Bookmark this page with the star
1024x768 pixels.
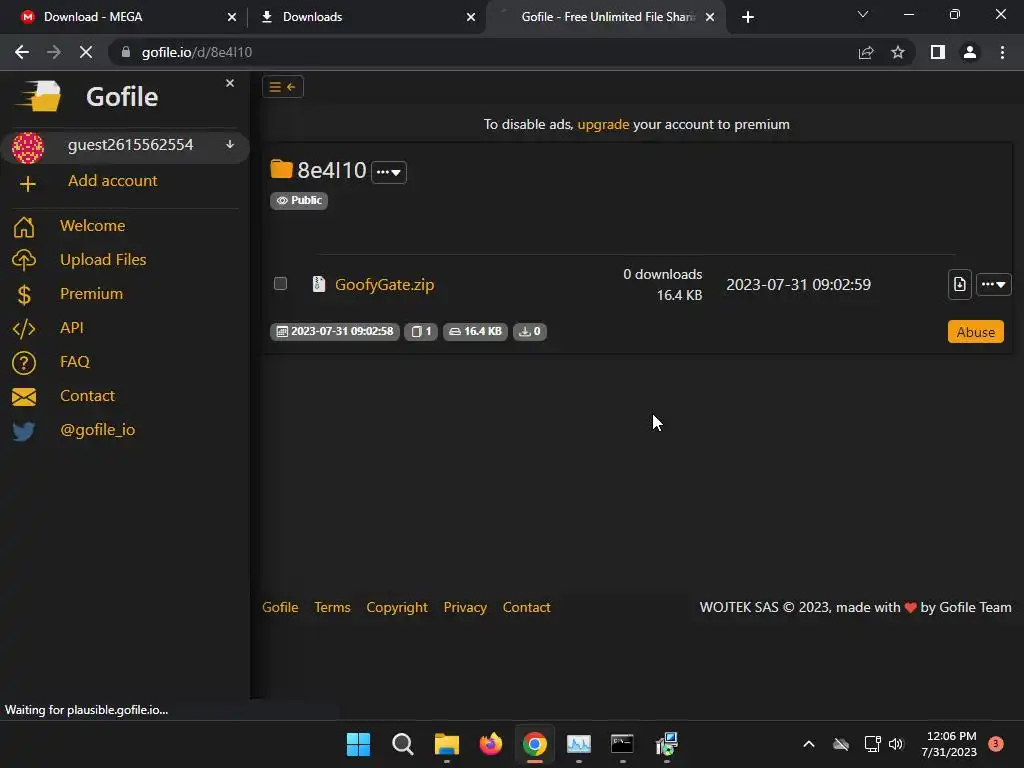[x=898, y=52]
